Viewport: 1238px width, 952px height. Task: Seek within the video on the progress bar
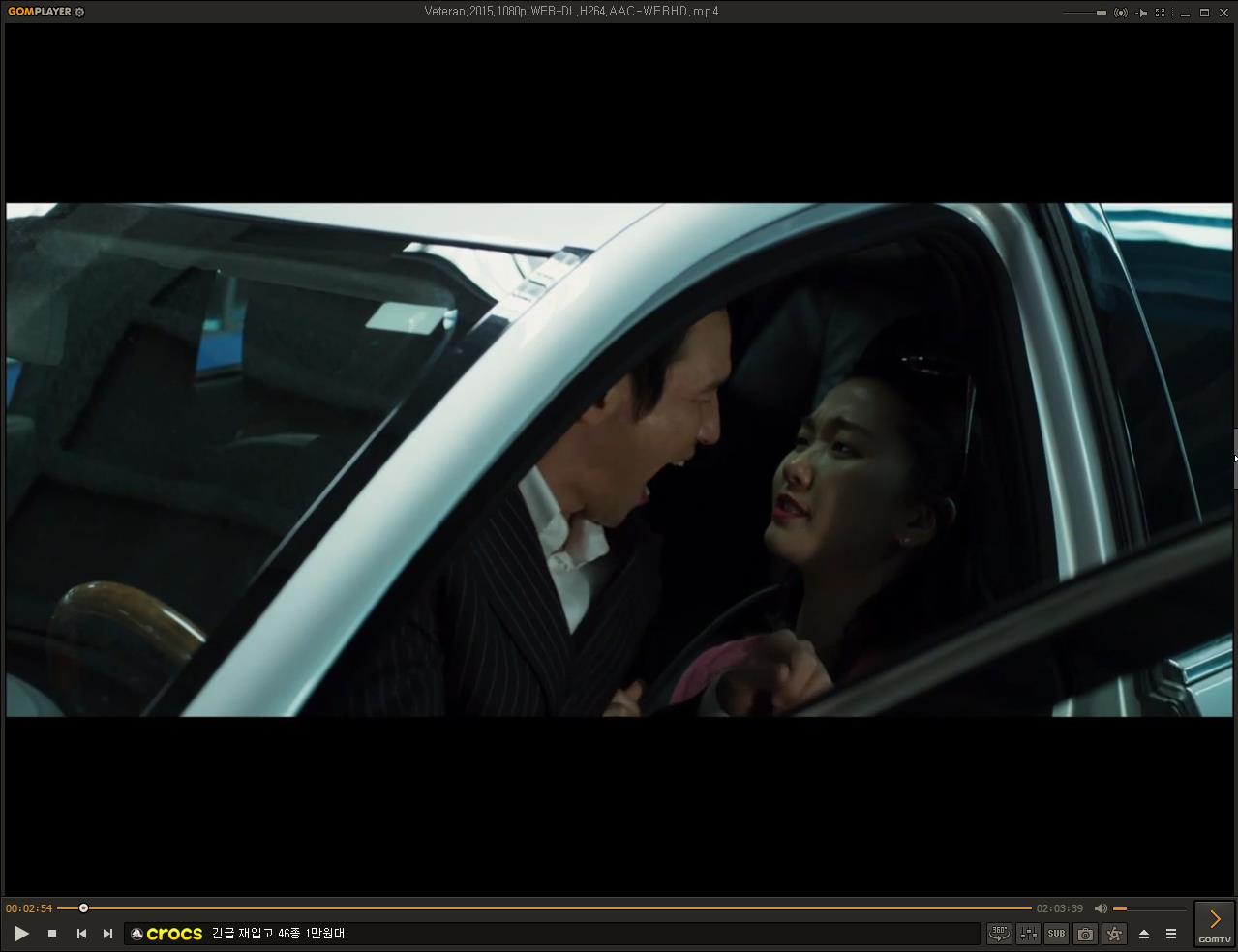(544, 908)
